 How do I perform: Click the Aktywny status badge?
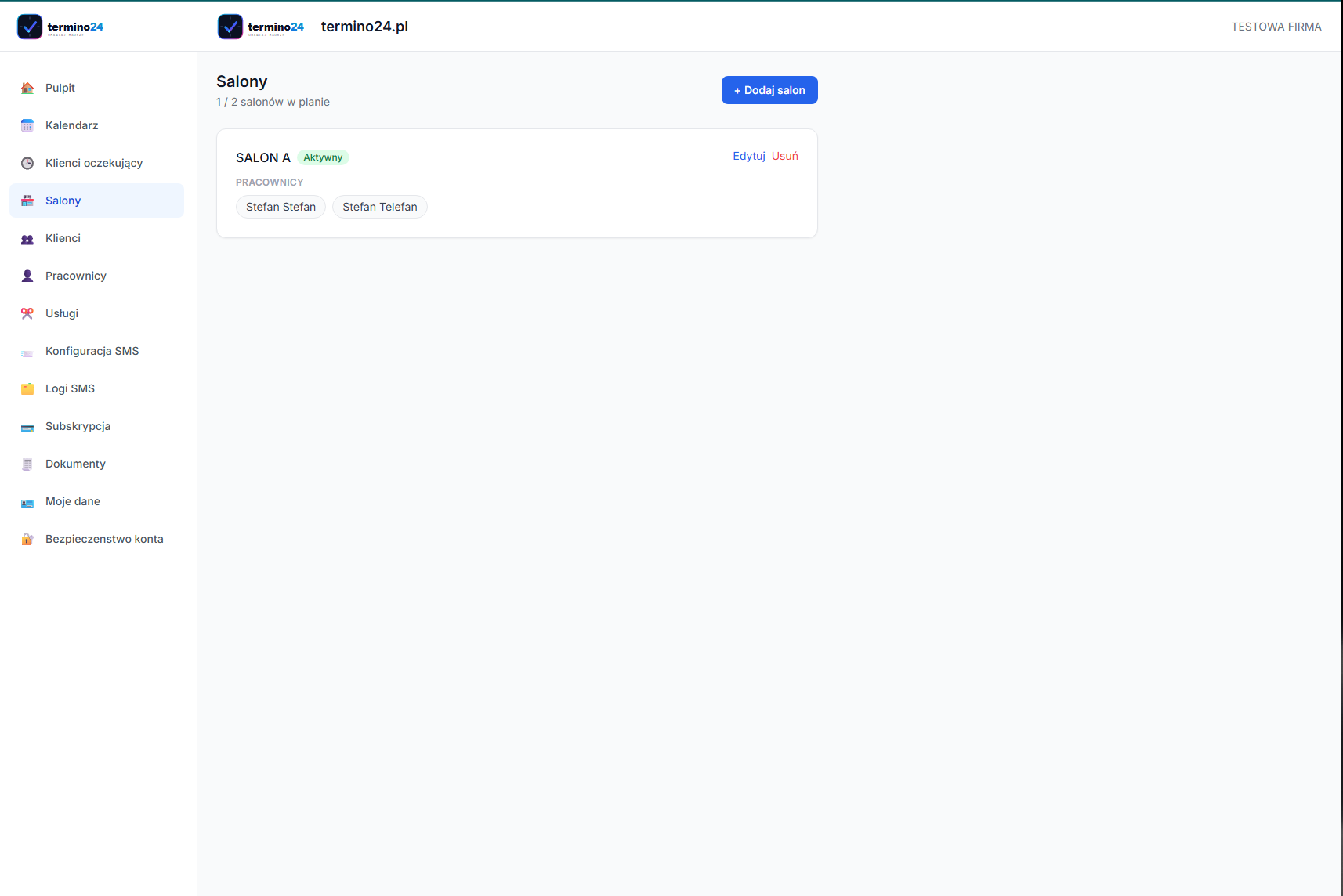pyautogui.click(x=323, y=157)
